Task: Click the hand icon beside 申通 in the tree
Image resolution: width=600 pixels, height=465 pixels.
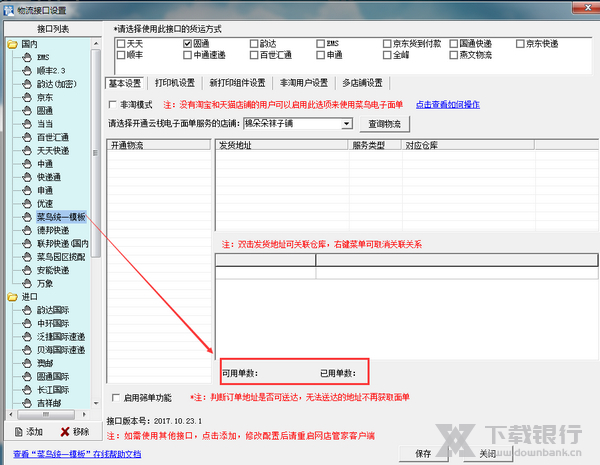Action: [26, 190]
